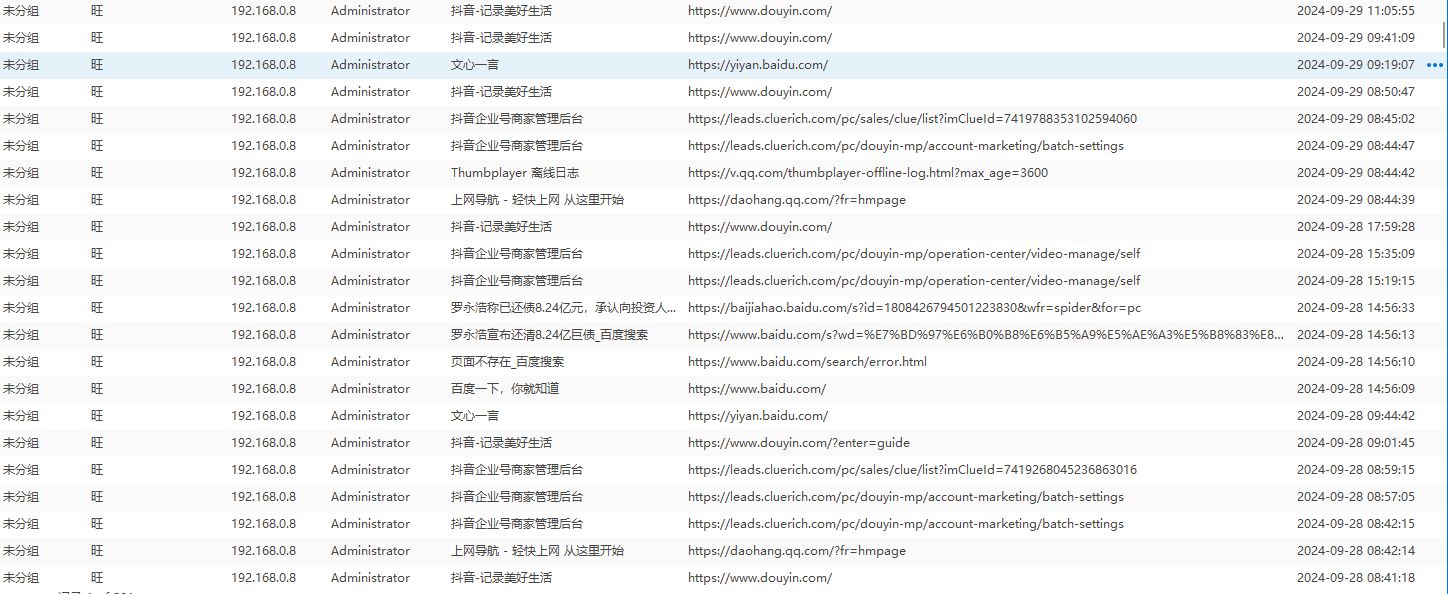Click video-manage/self URL in the 15:35:09 row

tap(914, 254)
